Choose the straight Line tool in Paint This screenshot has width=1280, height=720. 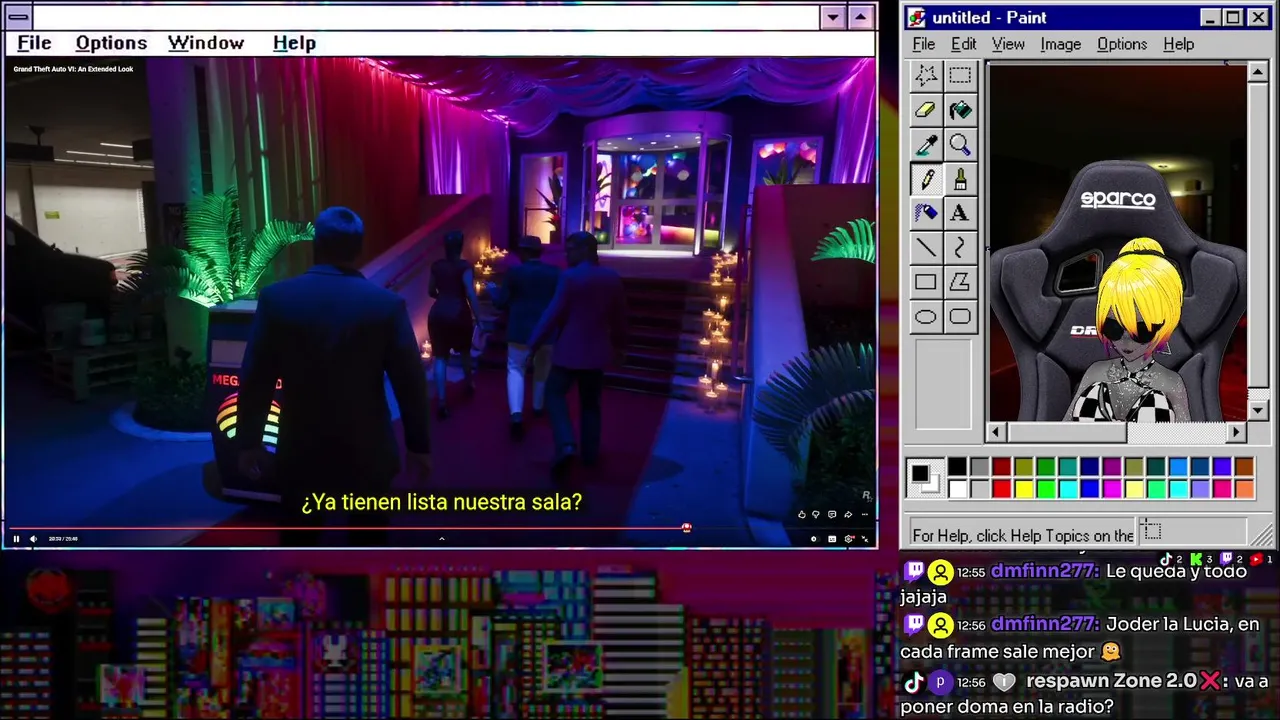click(926, 248)
